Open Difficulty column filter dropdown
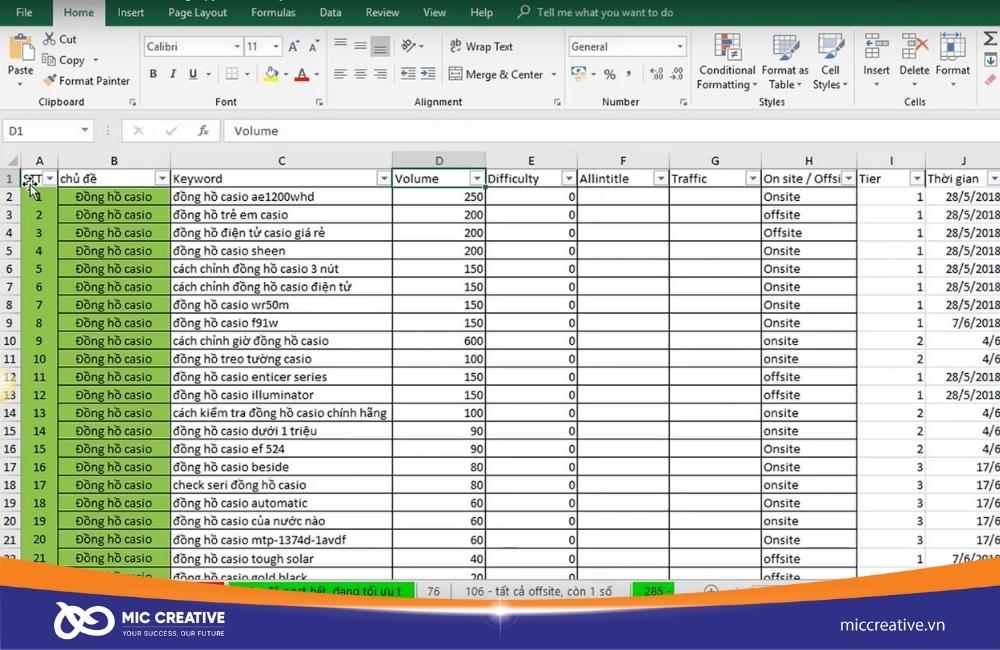The width and height of the screenshot is (1000, 650). [x=568, y=179]
